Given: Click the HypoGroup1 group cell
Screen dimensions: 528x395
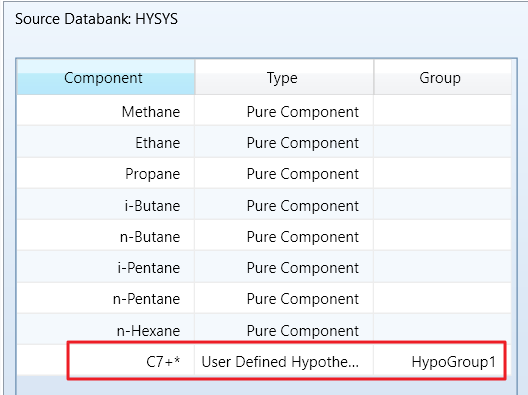Looking at the screenshot, I should tap(442, 361).
